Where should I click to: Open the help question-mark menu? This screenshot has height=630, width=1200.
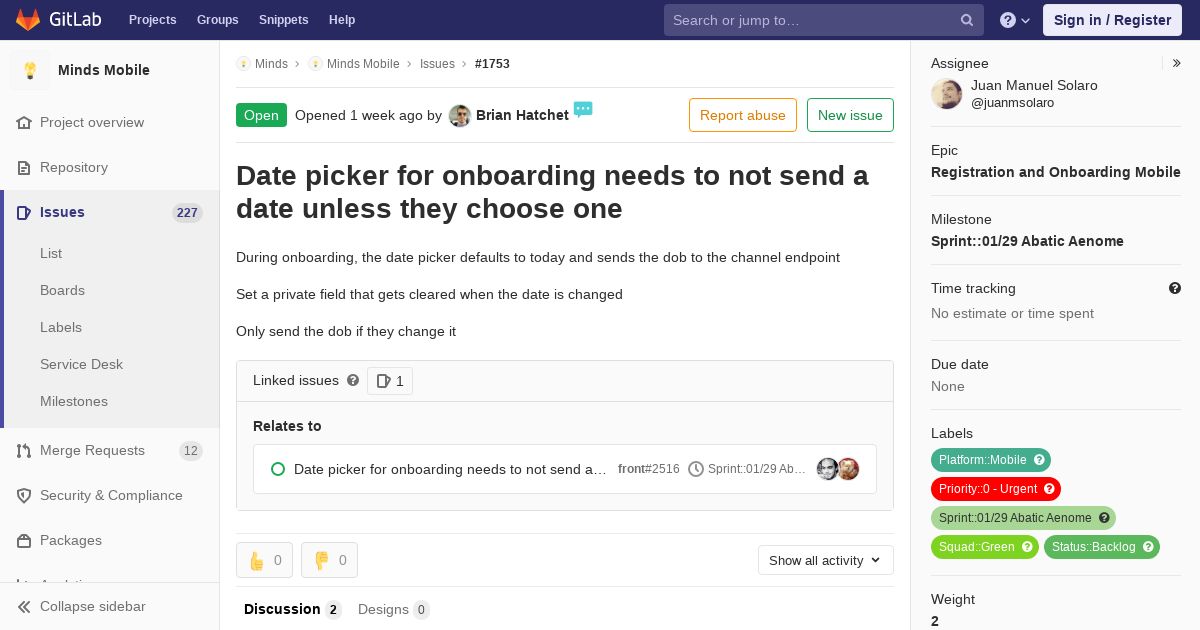point(1015,20)
